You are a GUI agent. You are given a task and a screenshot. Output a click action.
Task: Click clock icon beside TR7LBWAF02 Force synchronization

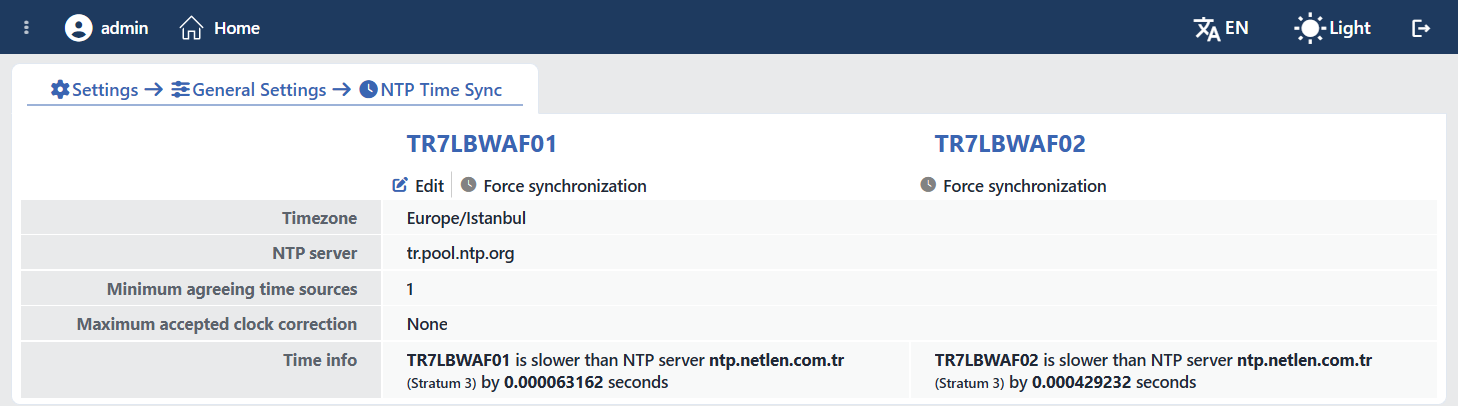[x=928, y=185]
